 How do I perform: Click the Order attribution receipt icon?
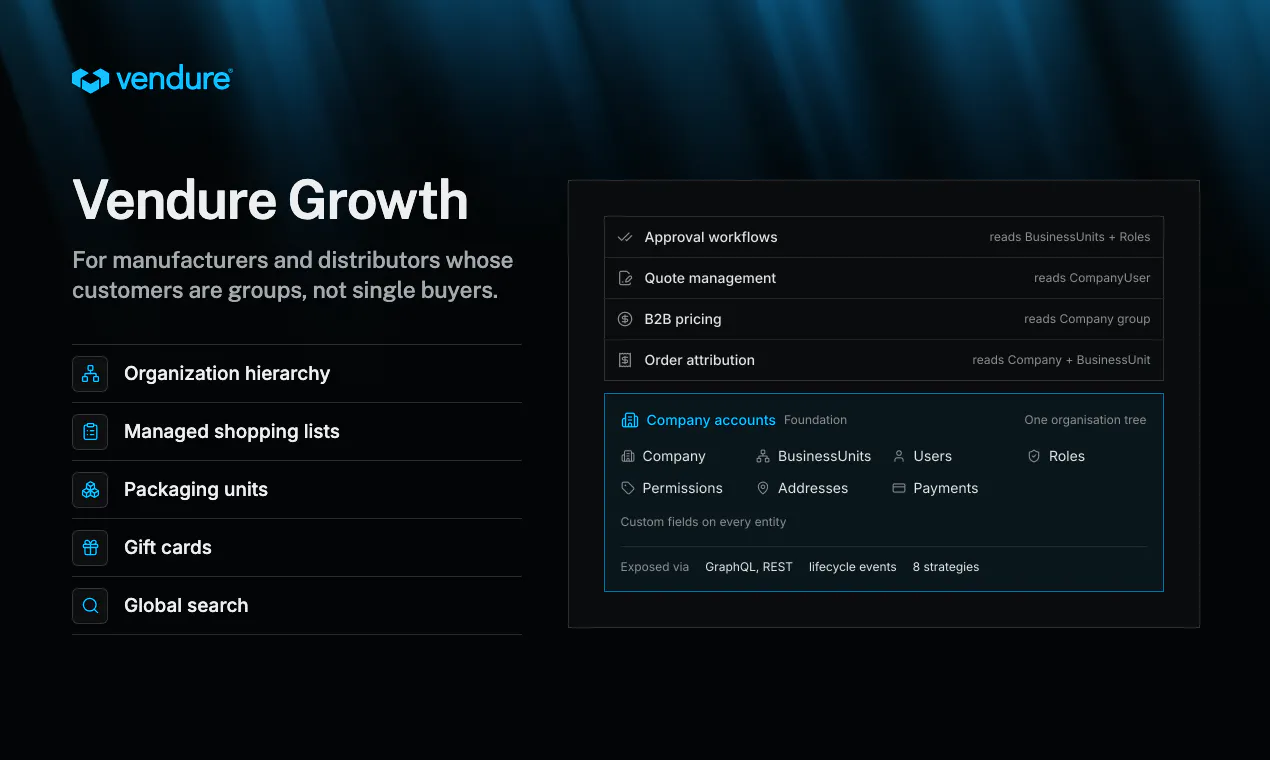(625, 361)
